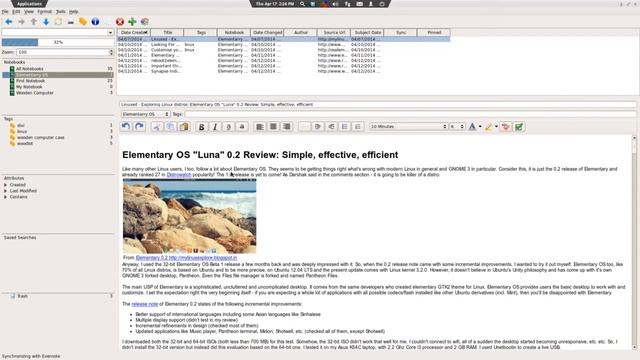640x360 pixels.
Task: Open font color dropdown arrow
Action: click(480, 127)
